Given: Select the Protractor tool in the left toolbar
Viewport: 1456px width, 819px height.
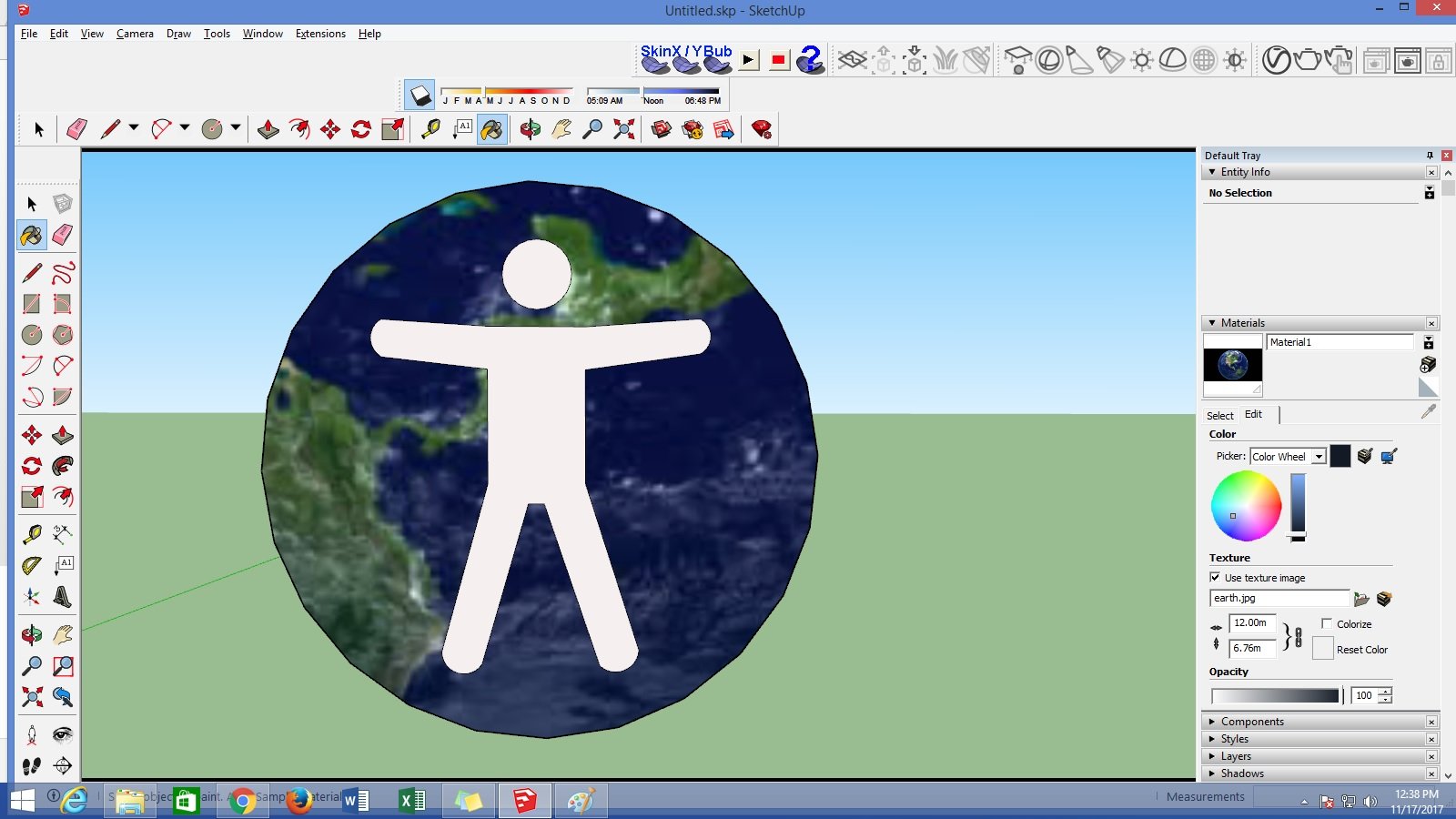Looking at the screenshot, I should (x=32, y=566).
